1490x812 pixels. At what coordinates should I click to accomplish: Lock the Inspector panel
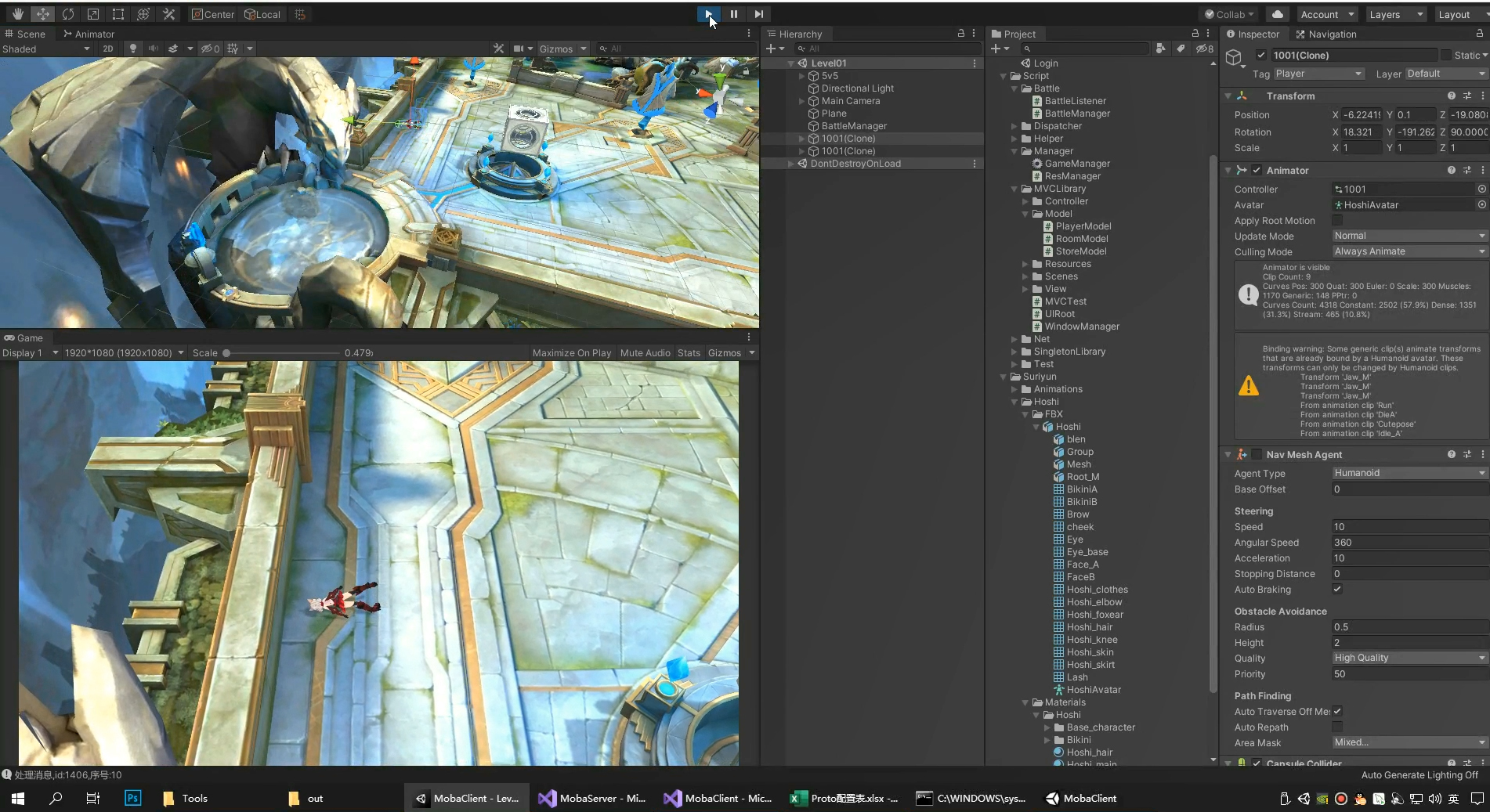click(1479, 34)
